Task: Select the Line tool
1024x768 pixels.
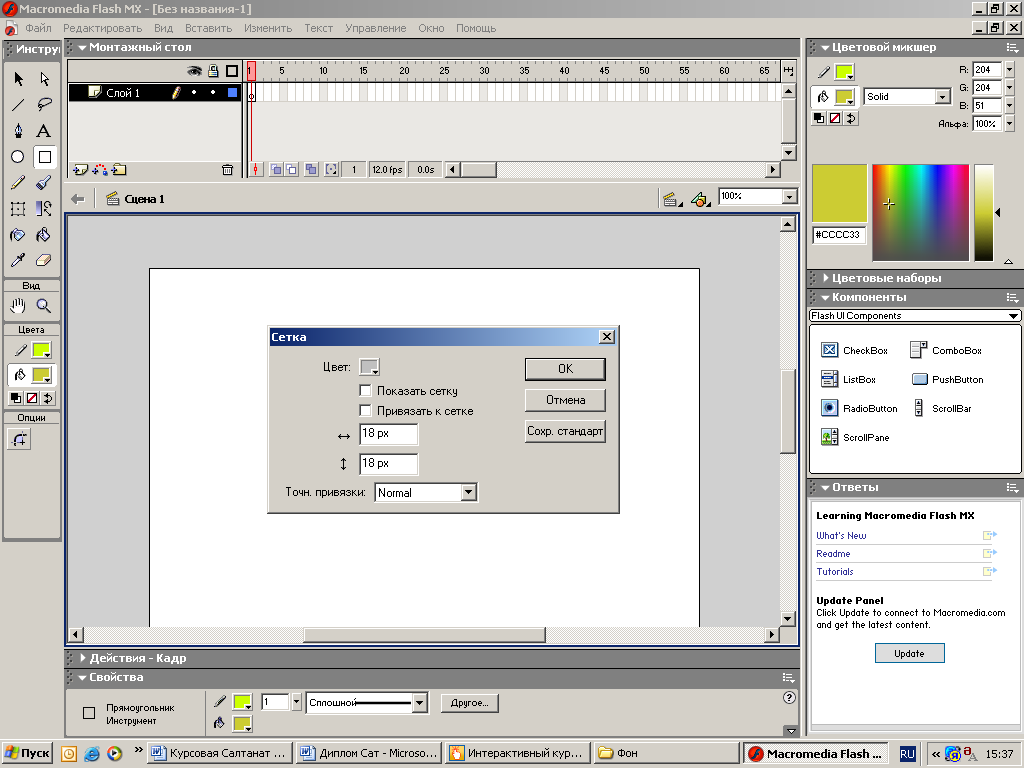Action: [18, 104]
